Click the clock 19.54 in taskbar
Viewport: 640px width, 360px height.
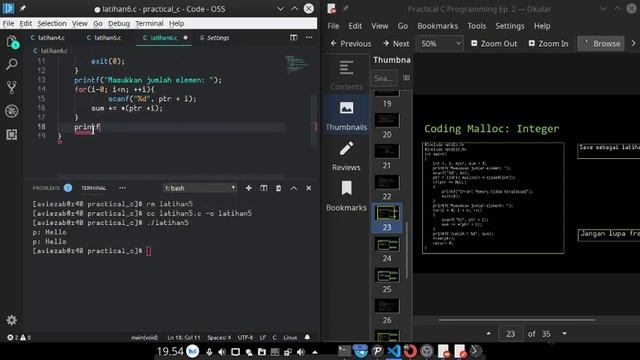[x=170, y=351]
